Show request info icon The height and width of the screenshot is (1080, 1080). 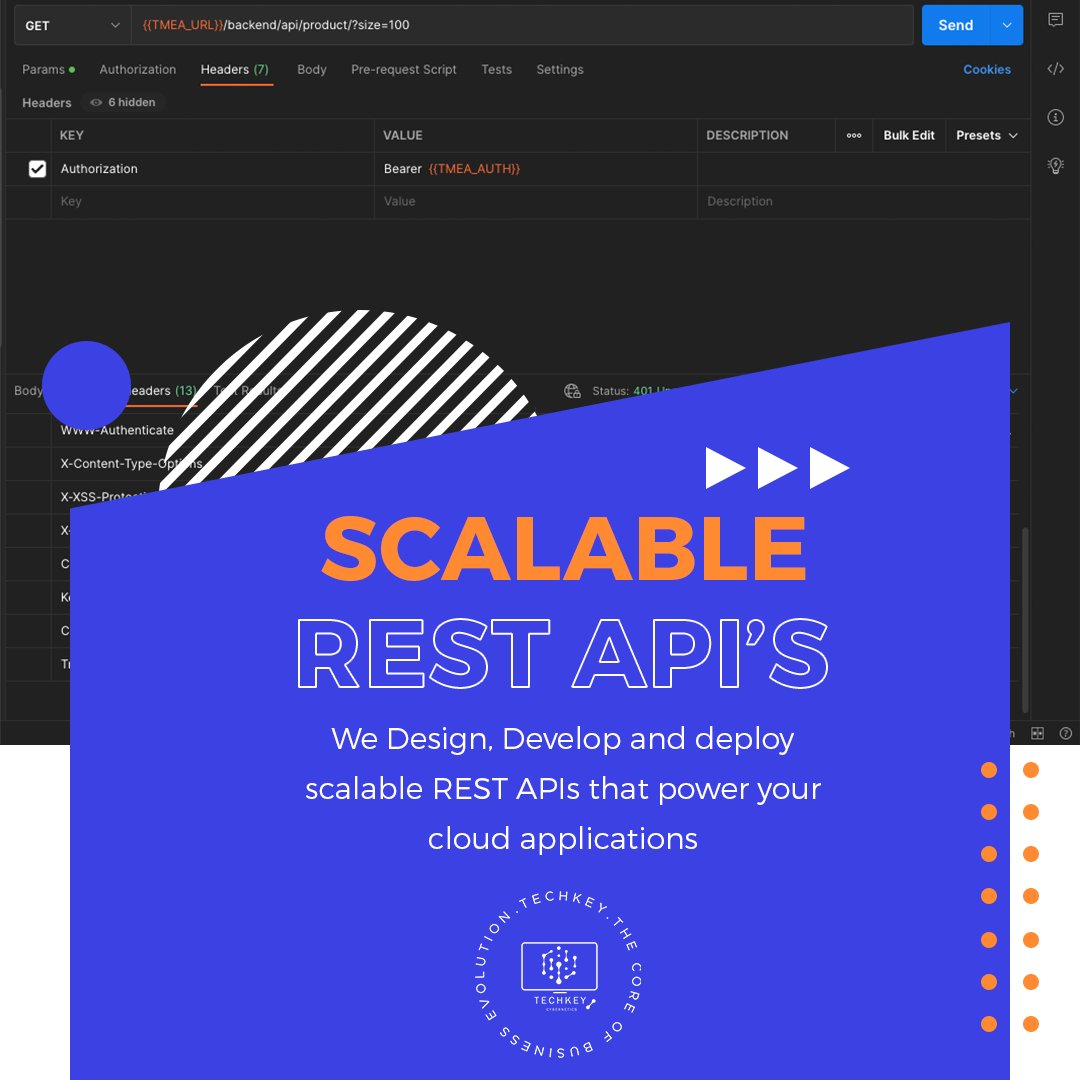coord(1055,117)
